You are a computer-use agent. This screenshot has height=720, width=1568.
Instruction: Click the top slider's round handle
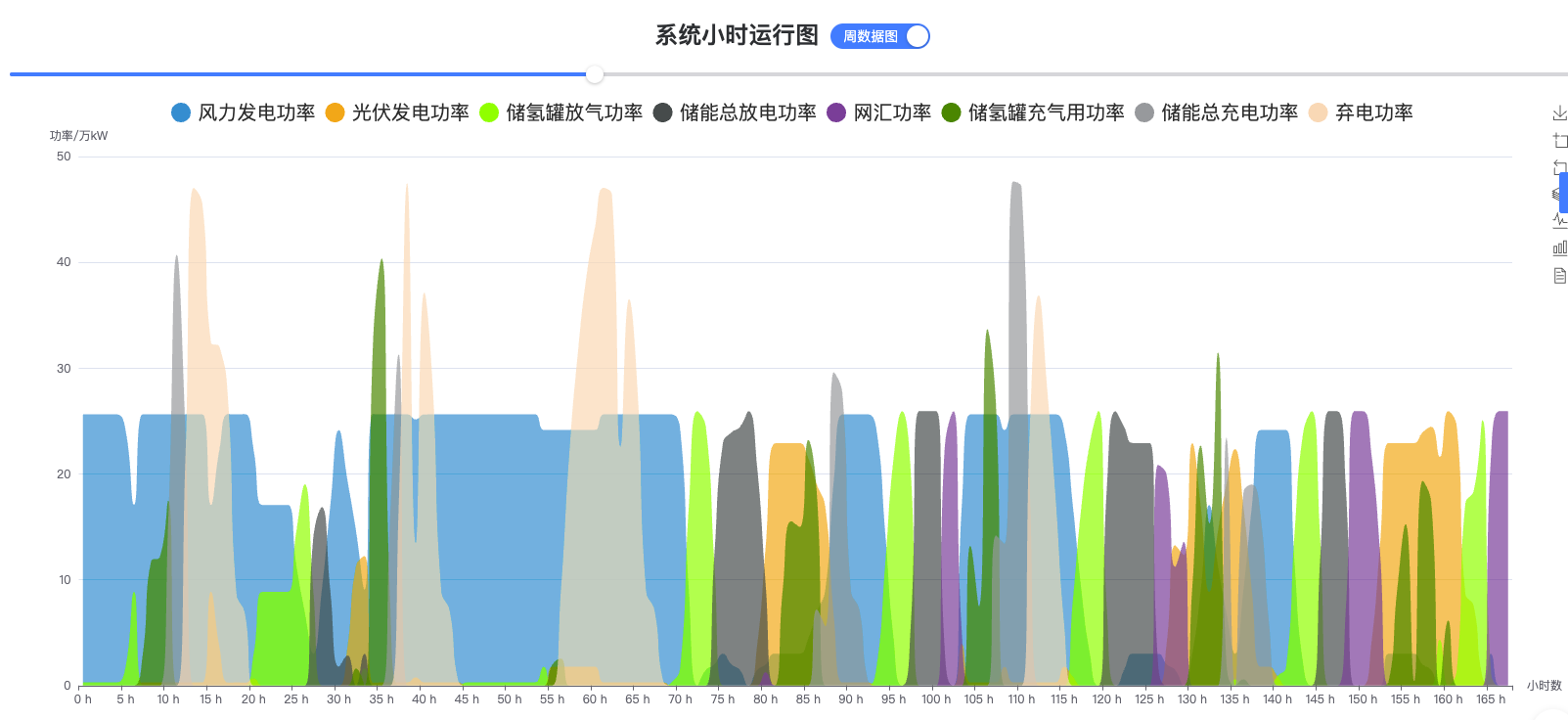[595, 74]
